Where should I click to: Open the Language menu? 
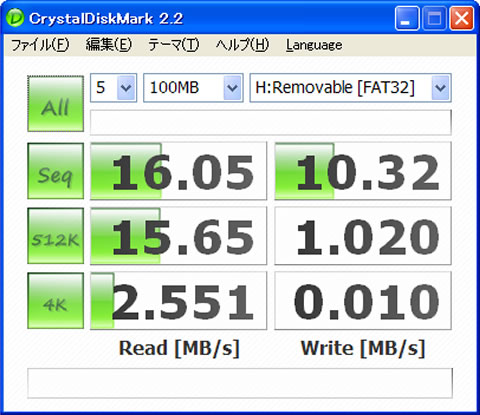point(314,45)
